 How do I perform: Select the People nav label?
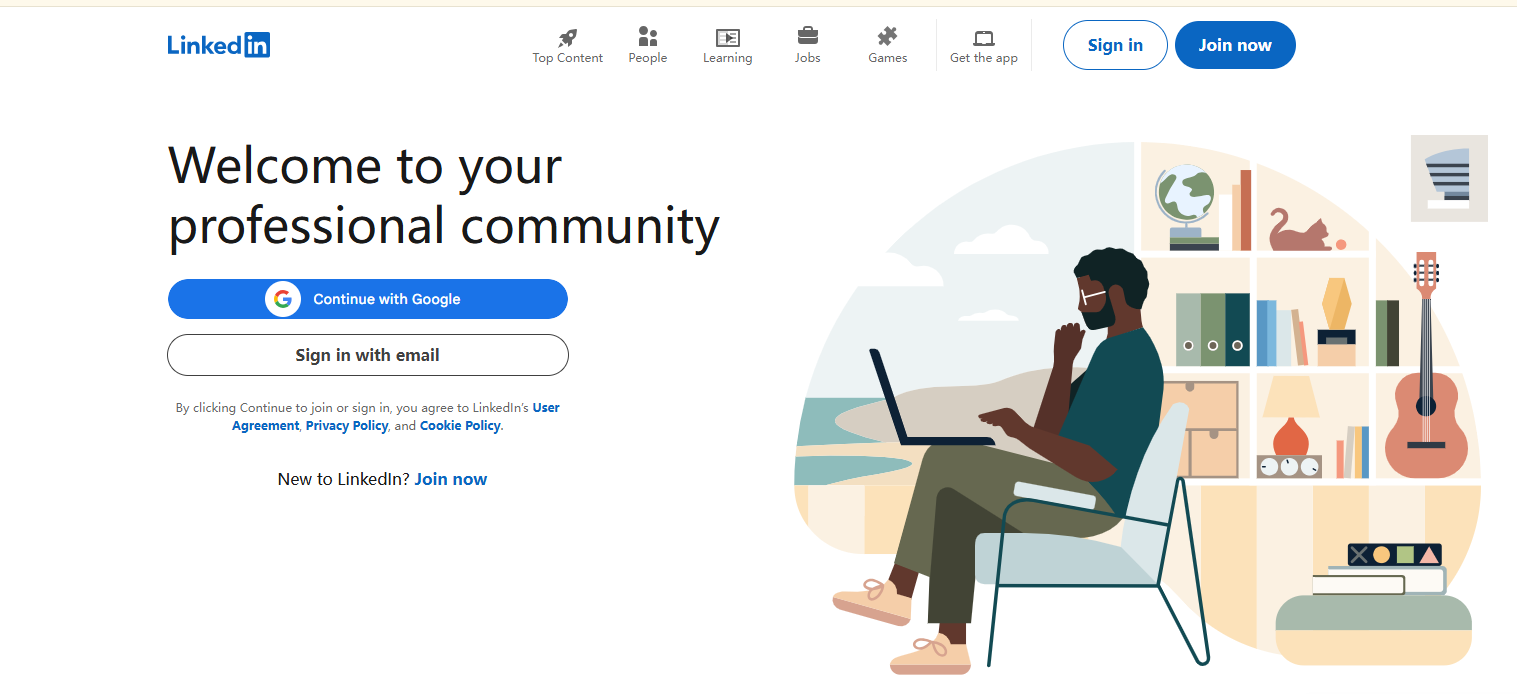pyautogui.click(x=648, y=58)
